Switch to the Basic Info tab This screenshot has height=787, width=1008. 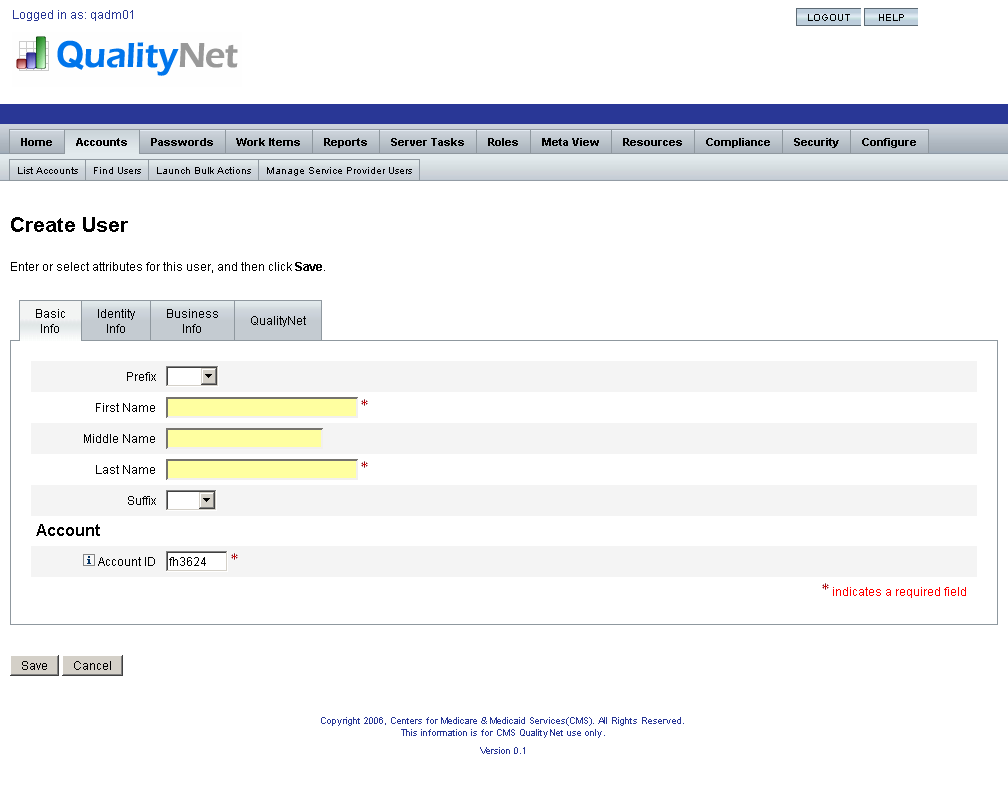pyautogui.click(x=50, y=321)
